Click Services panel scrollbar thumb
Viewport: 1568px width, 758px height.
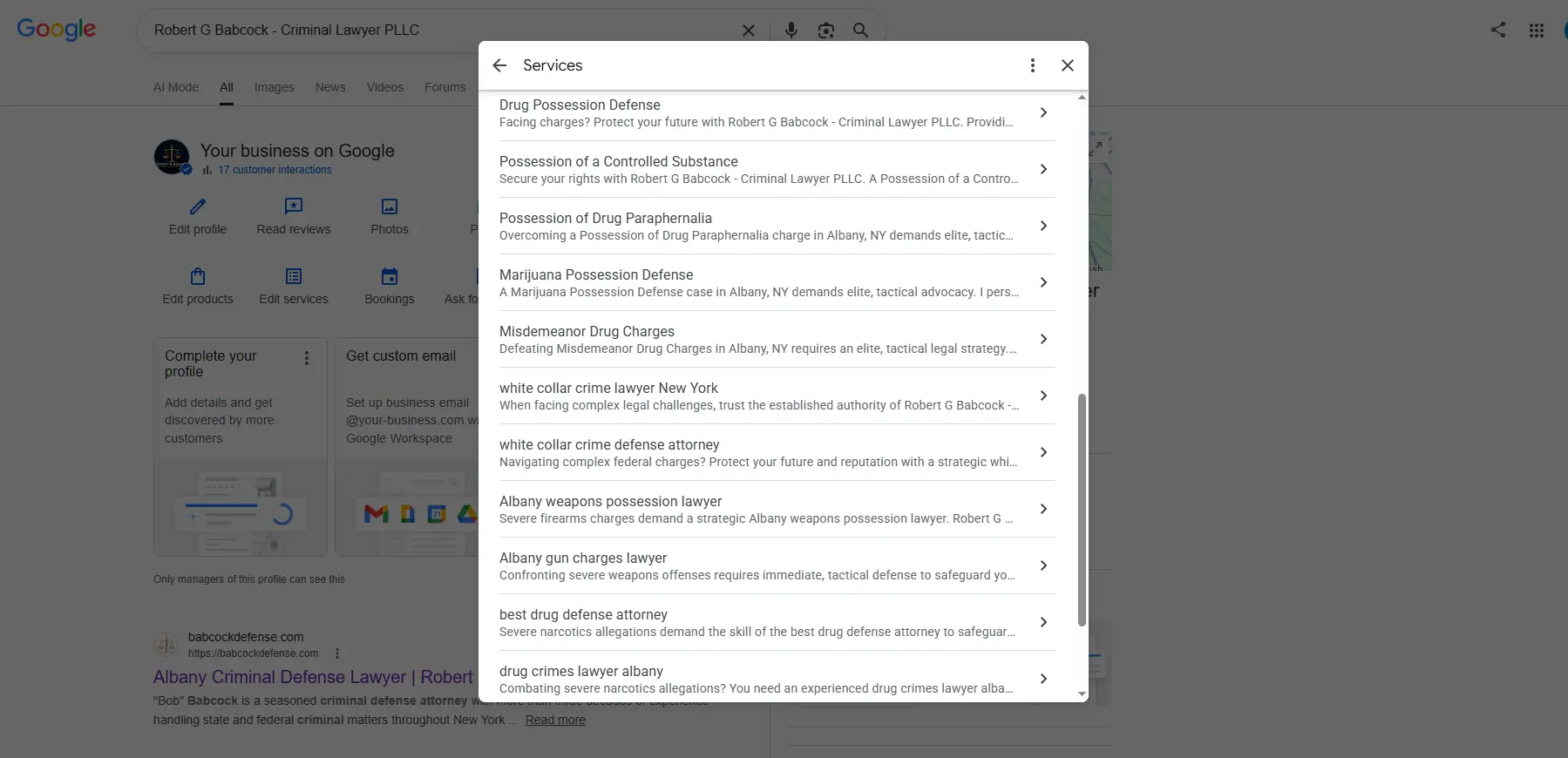pos(1082,510)
